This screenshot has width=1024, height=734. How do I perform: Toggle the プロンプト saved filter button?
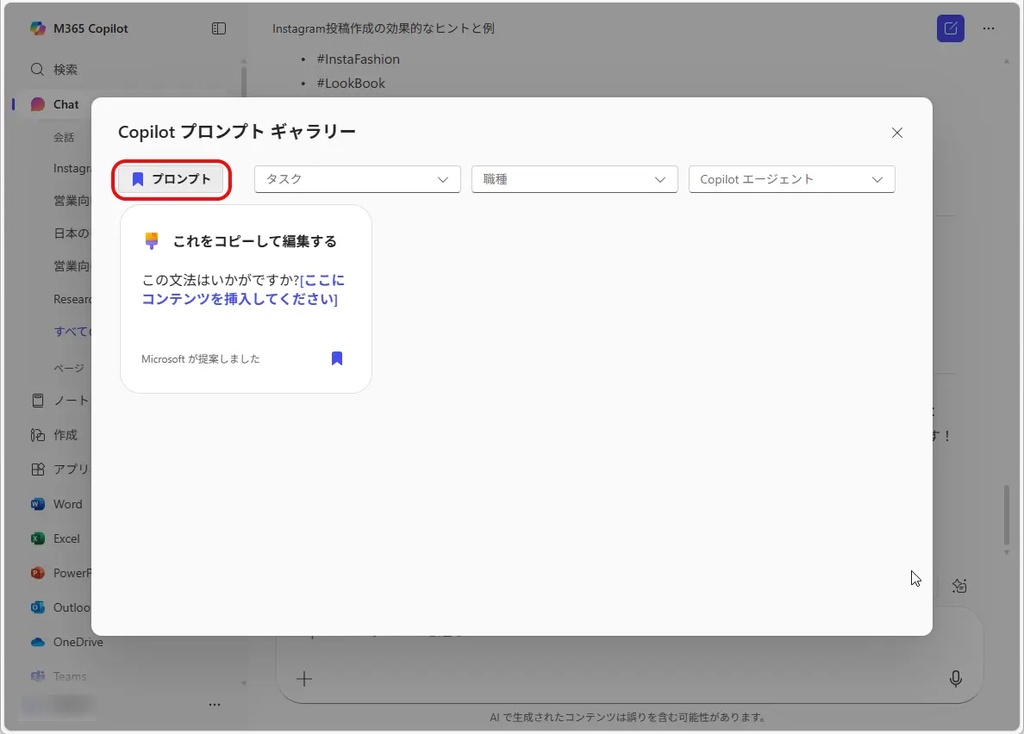(172, 179)
